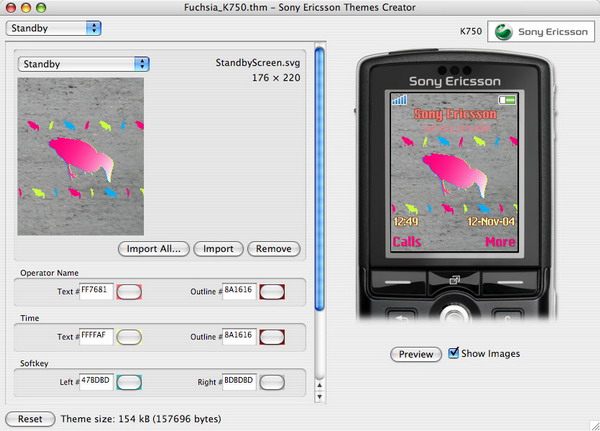Click the Theme size status text
Screen dimensions: 600x431
click(141, 419)
